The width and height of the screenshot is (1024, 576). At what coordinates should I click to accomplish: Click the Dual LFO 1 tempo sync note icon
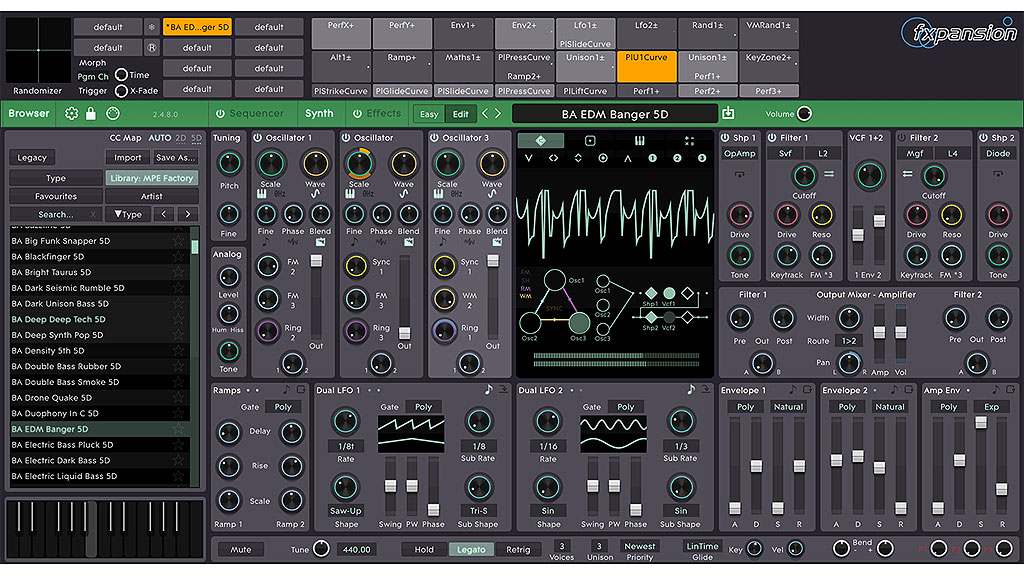489,390
